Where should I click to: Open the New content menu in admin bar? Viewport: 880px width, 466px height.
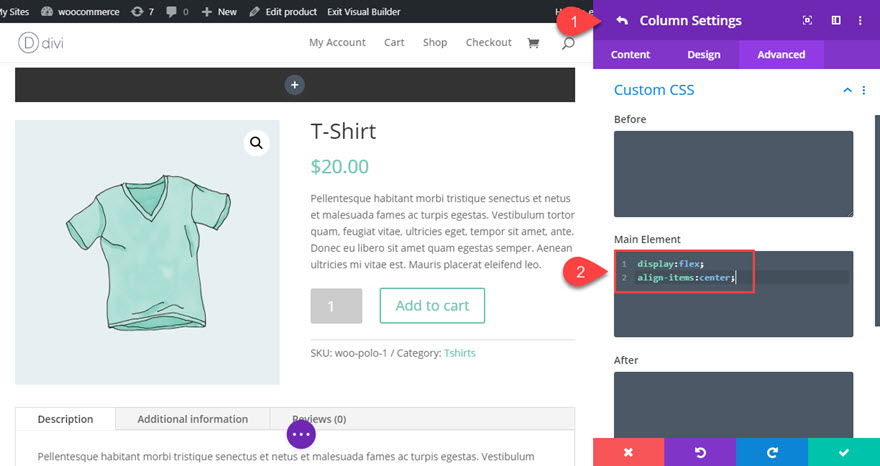[219, 11]
